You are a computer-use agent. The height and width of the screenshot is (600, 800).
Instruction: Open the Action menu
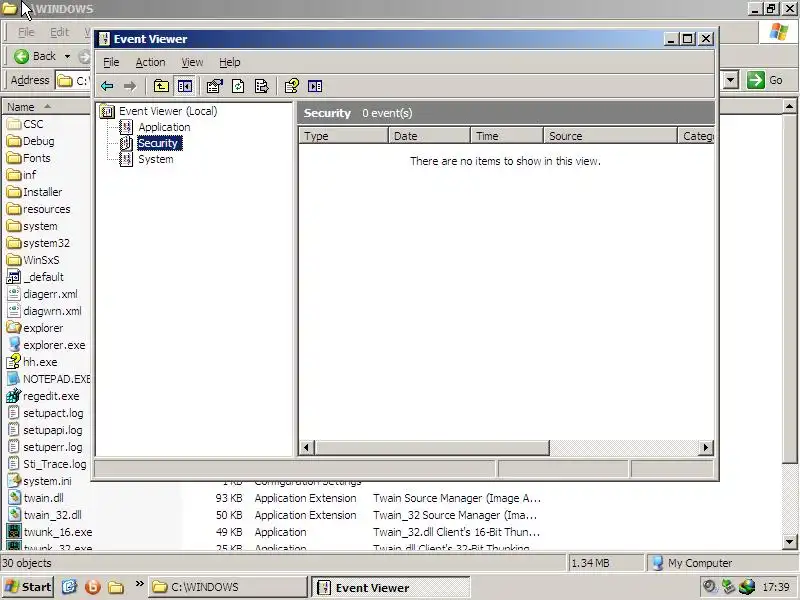[x=150, y=62]
